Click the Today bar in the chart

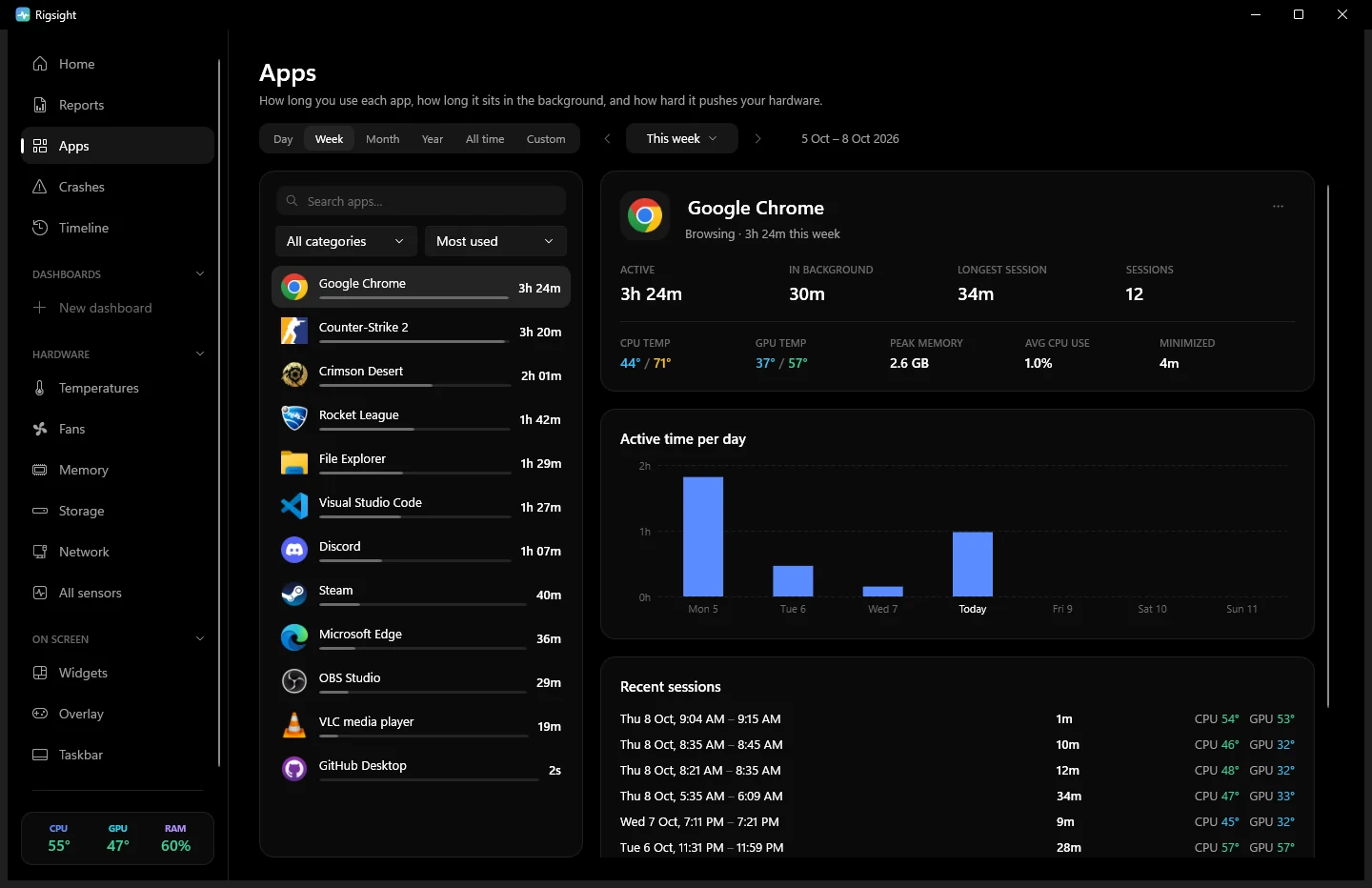973,564
